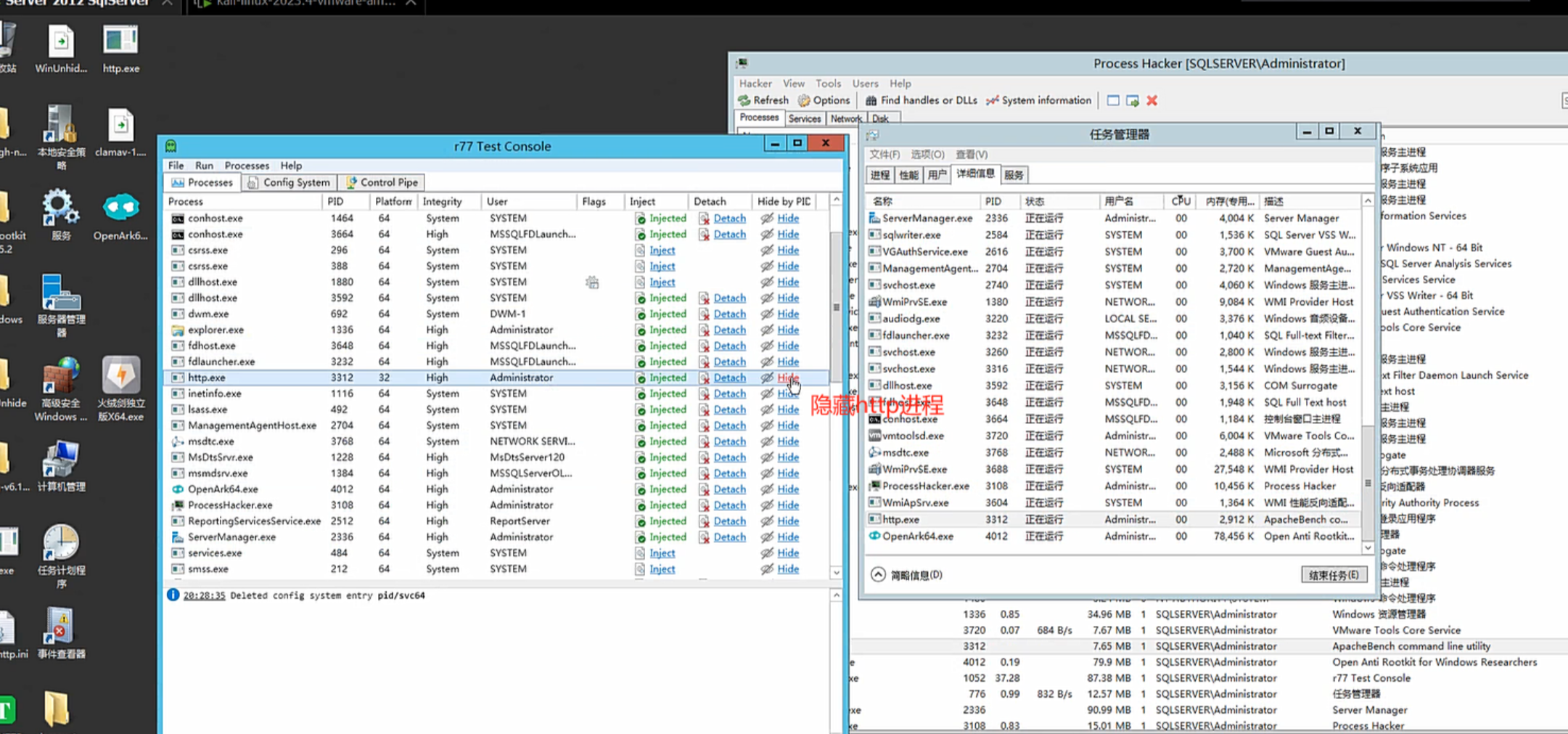Open the Tools menu in Process Hacker
Image resolution: width=1568 pixels, height=734 pixels.
point(828,83)
